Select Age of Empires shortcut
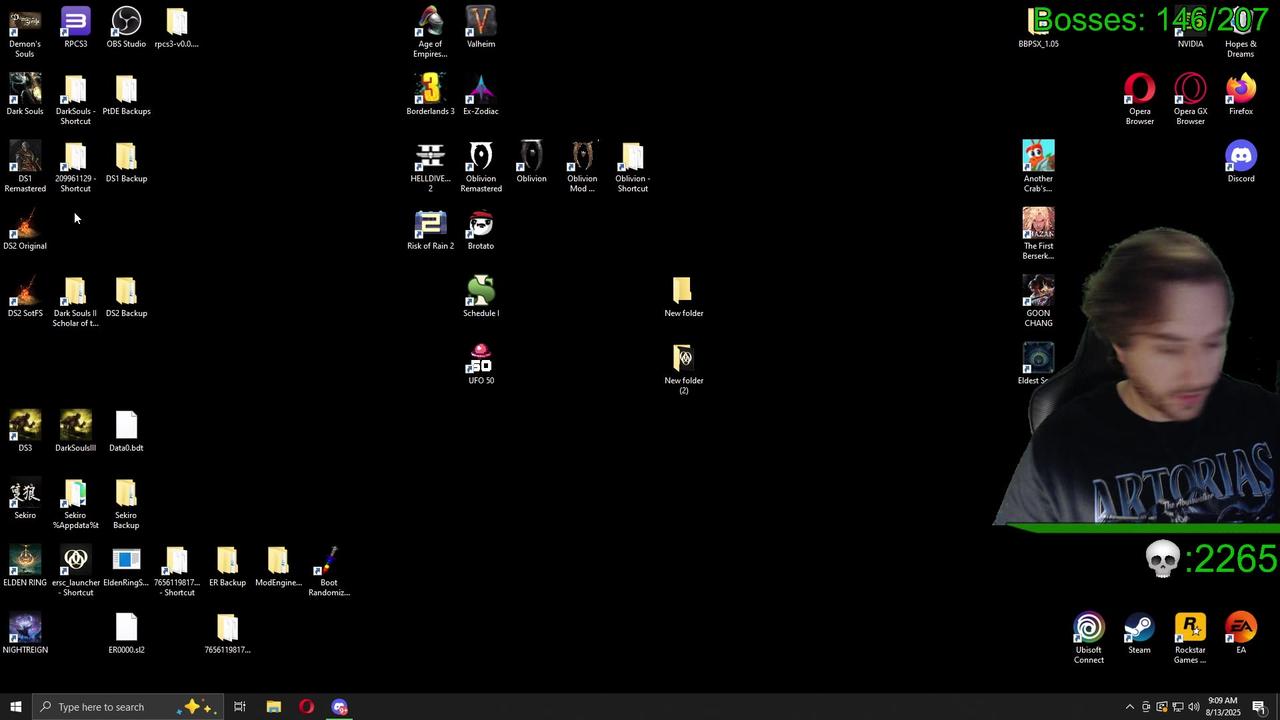This screenshot has height=720, width=1280. pyautogui.click(x=430, y=32)
